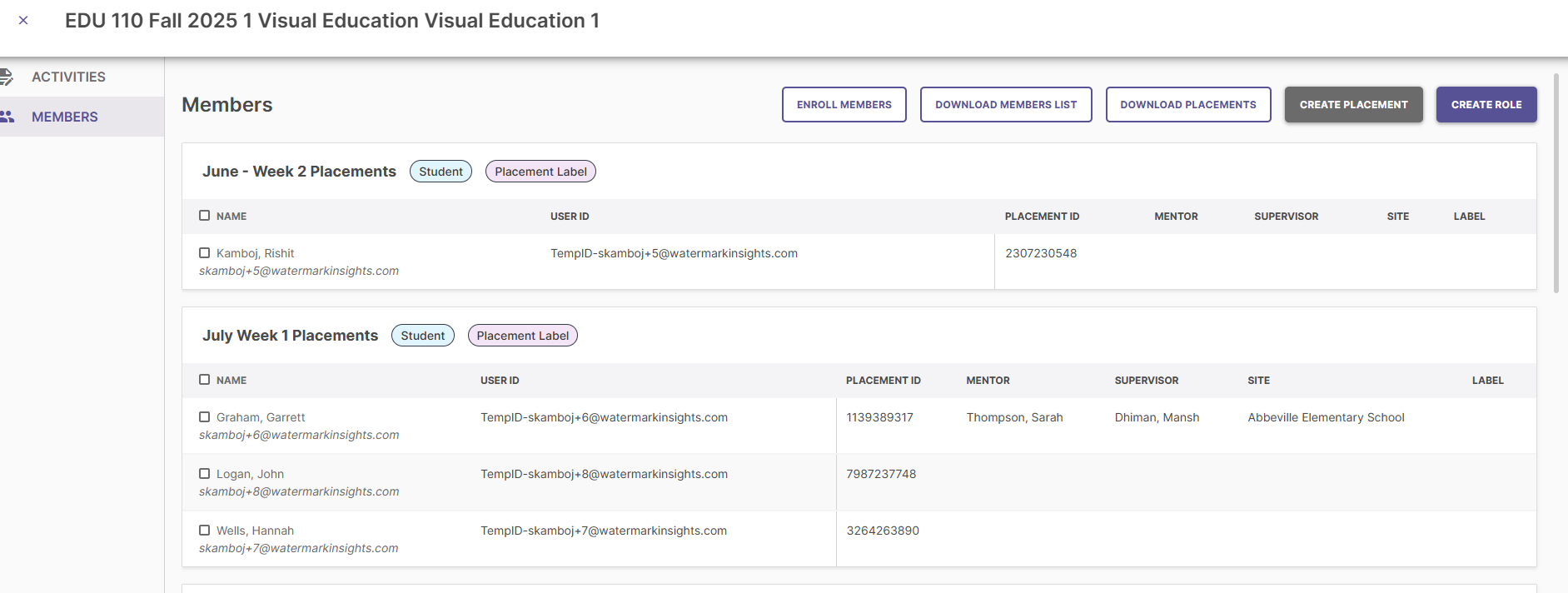Click the Create Placement button

tap(1353, 104)
